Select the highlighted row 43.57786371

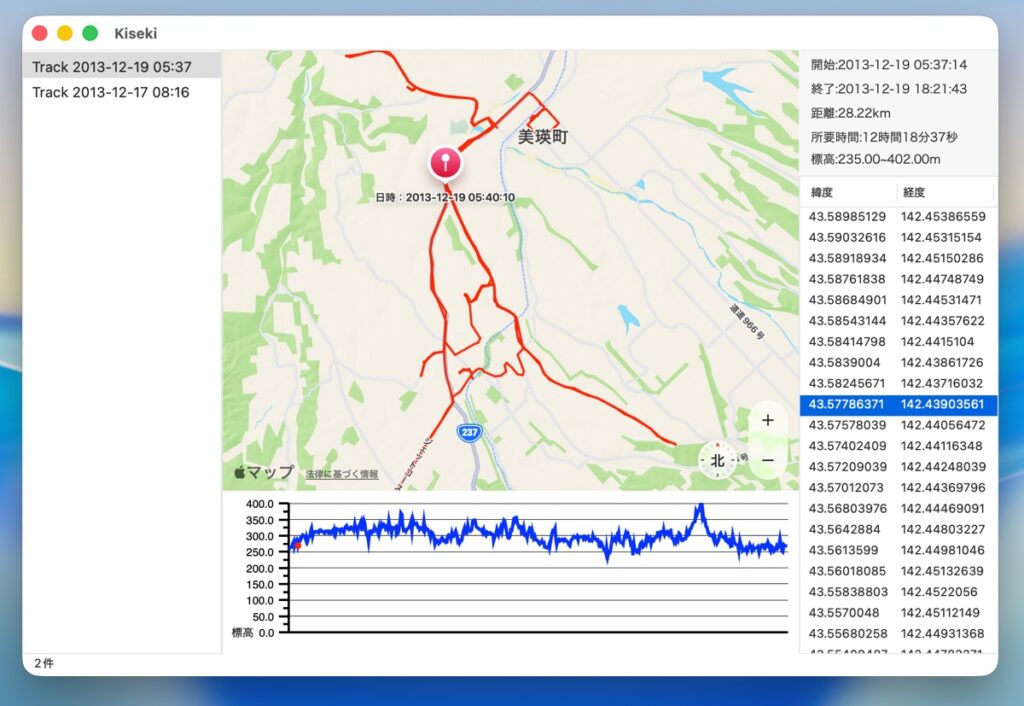pos(898,404)
